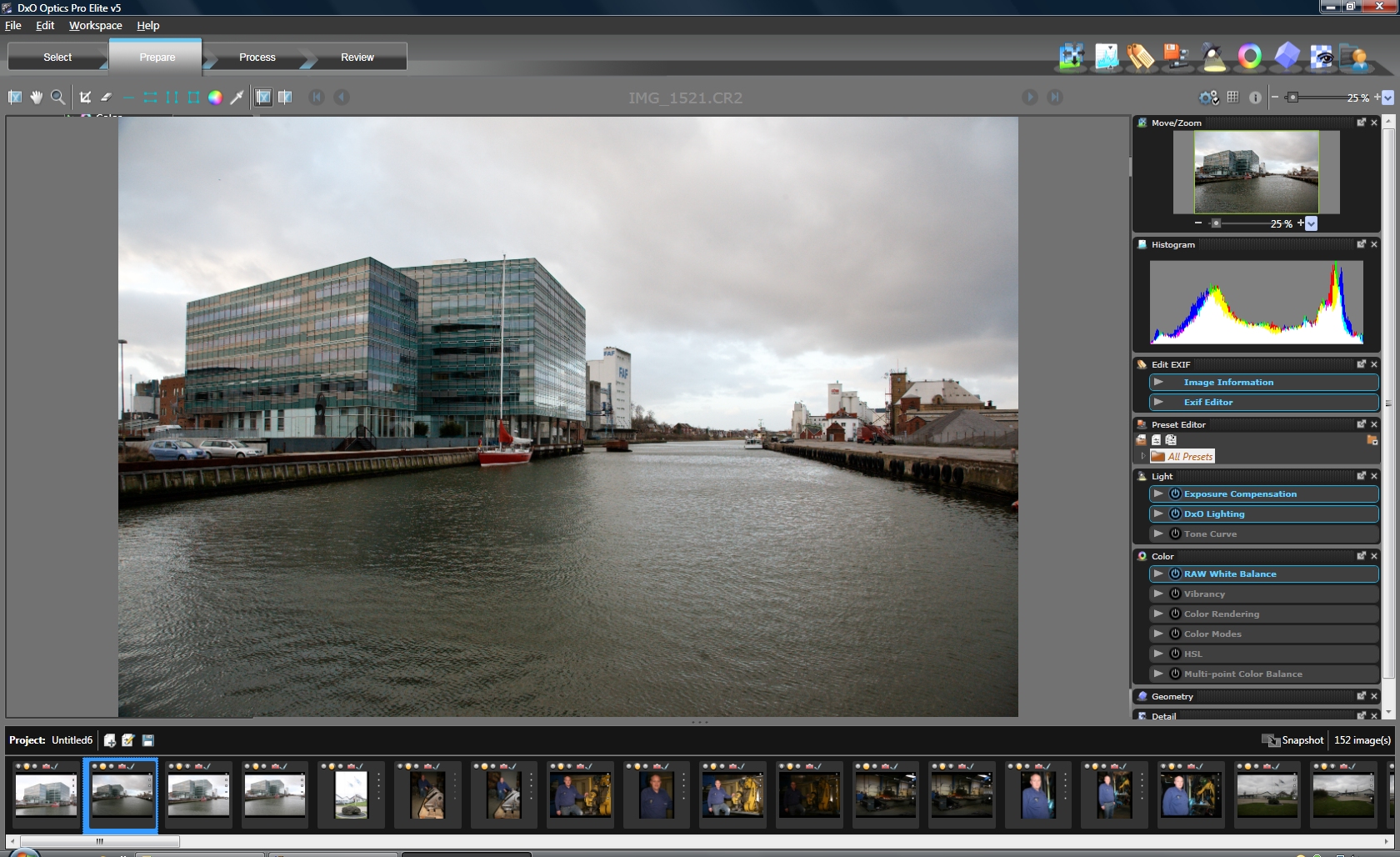The height and width of the screenshot is (857, 1400).
Task: Toggle Tone Curve power button on
Action: [1175, 534]
